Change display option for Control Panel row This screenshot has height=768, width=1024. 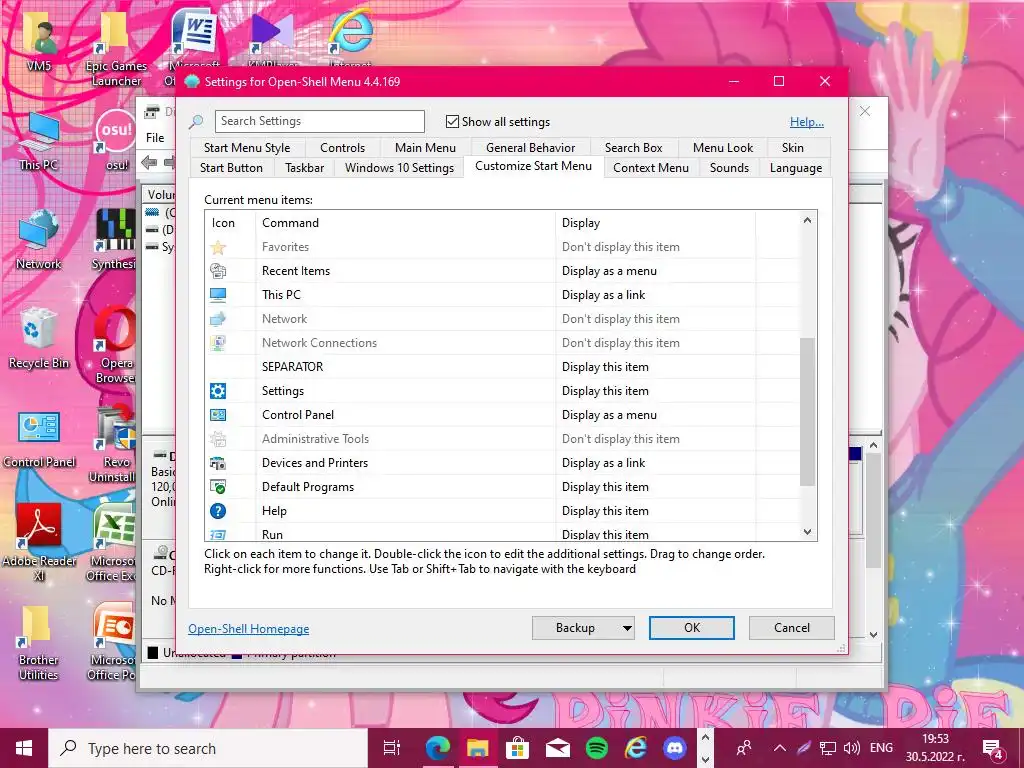pyautogui.click(x=609, y=415)
